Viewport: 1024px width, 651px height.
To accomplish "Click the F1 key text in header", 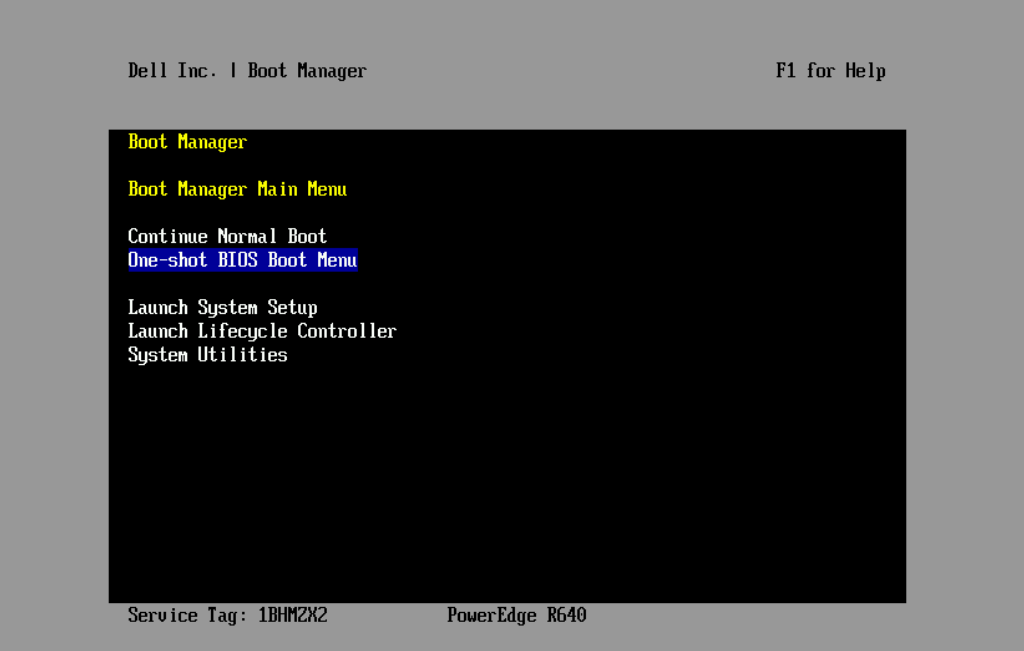I will tap(786, 71).
